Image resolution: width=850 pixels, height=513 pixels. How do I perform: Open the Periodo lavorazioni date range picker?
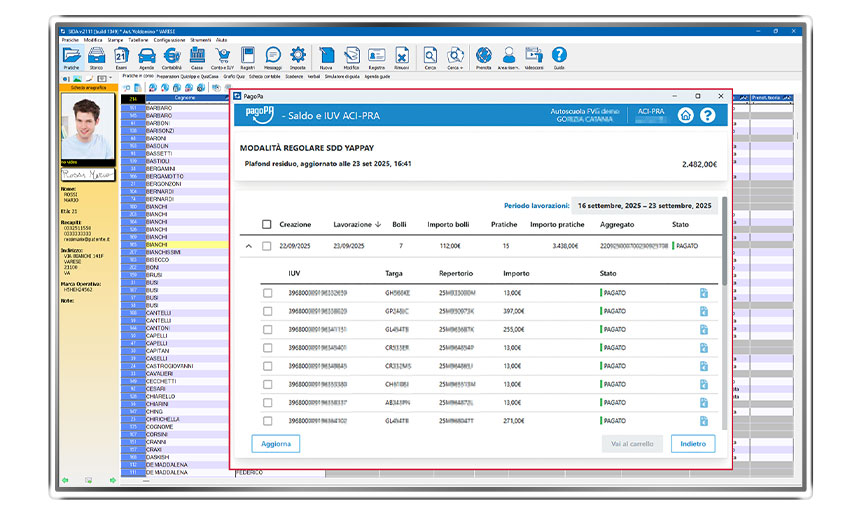pos(644,205)
